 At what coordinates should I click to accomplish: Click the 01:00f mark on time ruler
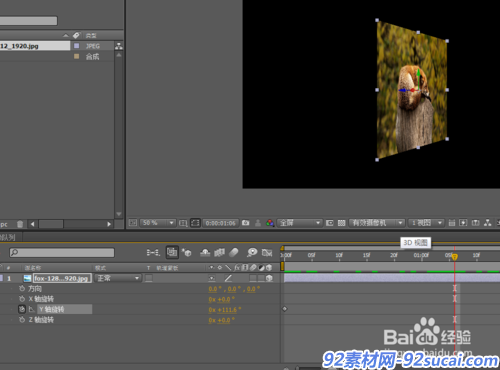421,255
